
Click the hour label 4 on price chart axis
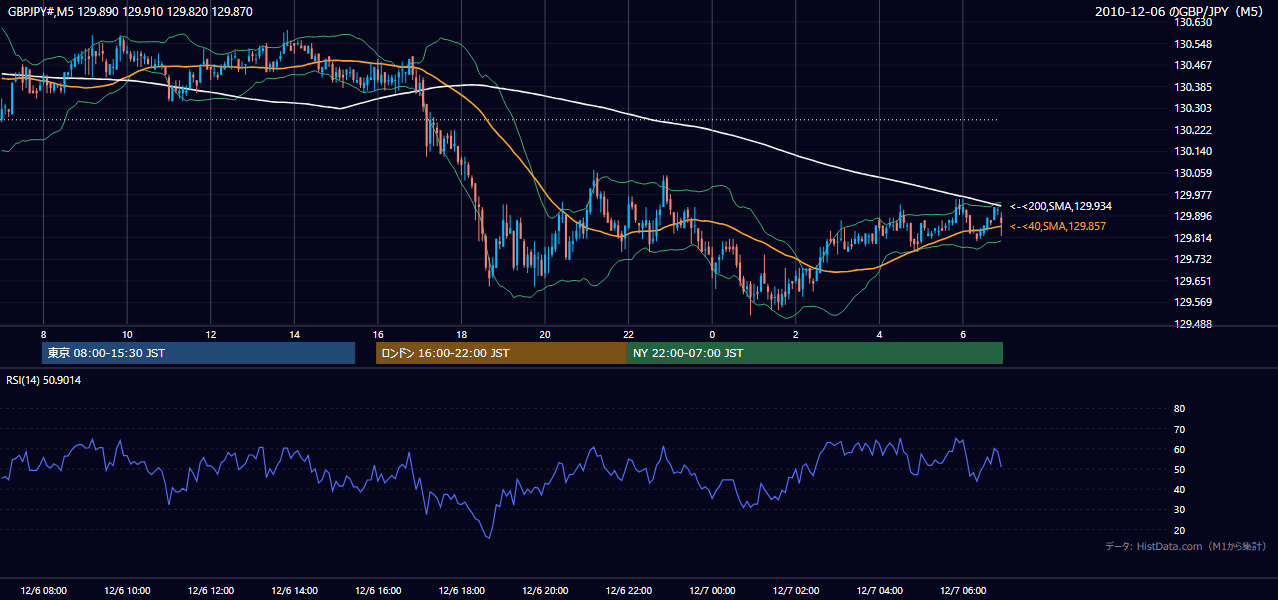879,334
